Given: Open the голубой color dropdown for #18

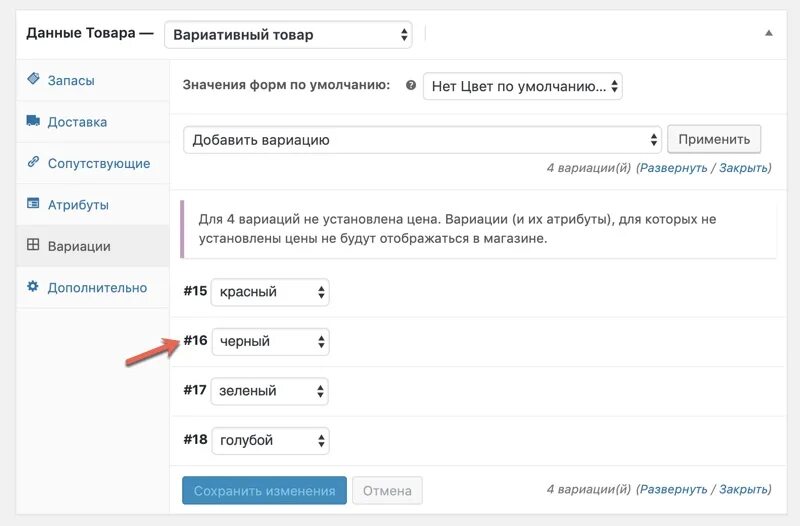Looking at the screenshot, I should (270, 440).
